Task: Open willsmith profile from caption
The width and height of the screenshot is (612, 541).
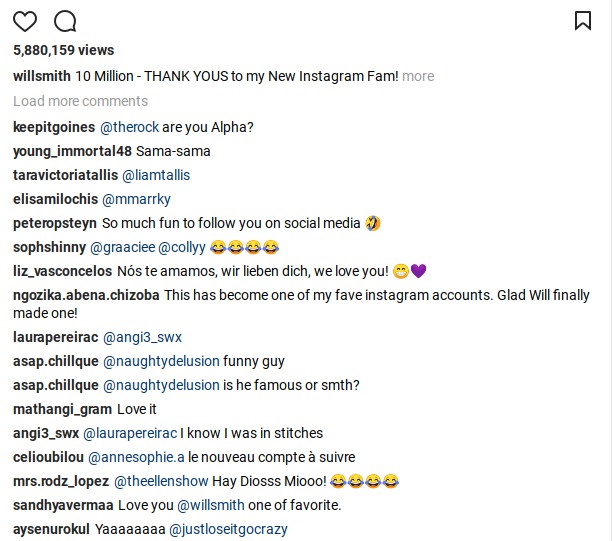Action: click(42, 76)
